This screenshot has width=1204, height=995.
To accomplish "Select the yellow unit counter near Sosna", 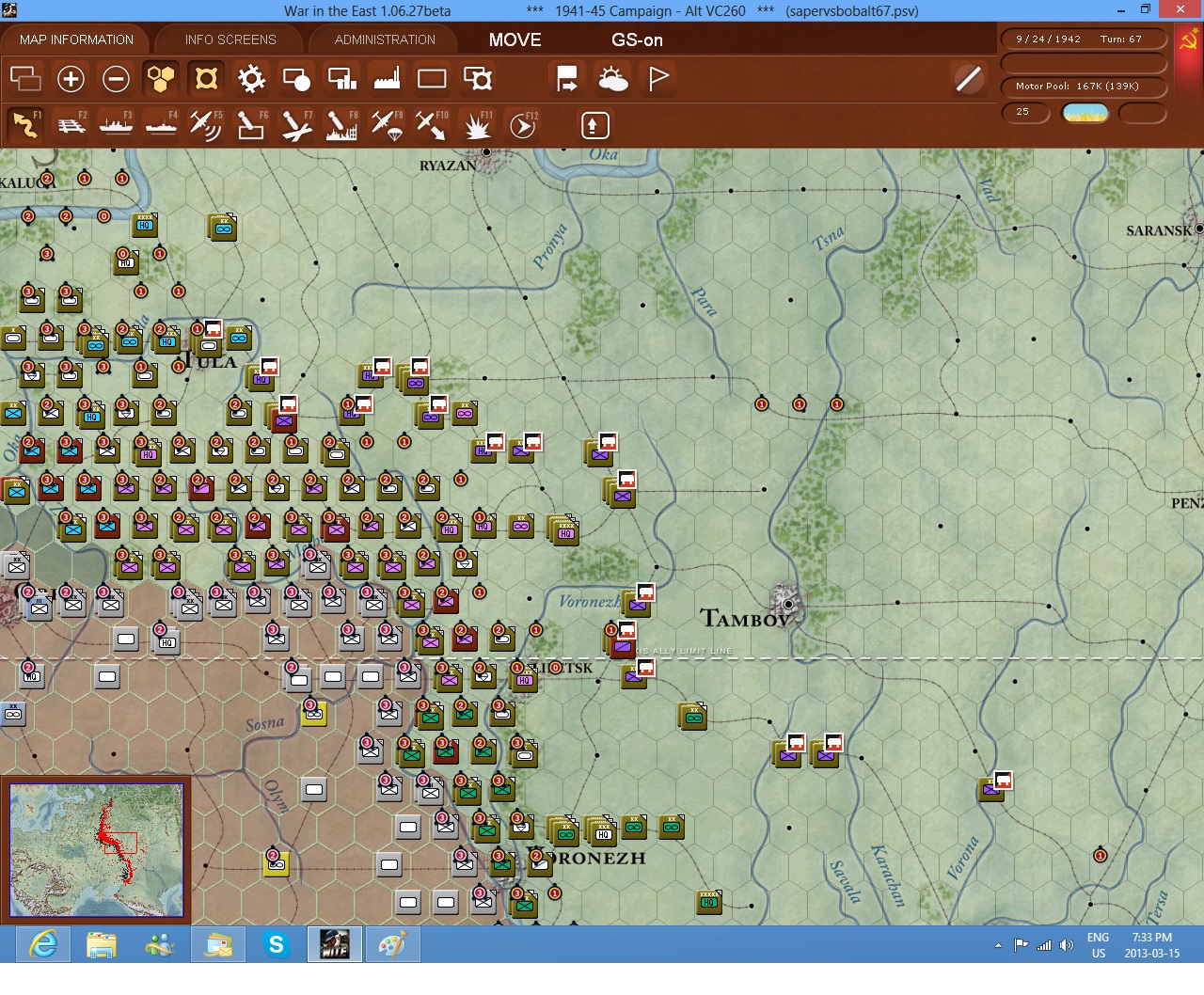I will click(314, 713).
